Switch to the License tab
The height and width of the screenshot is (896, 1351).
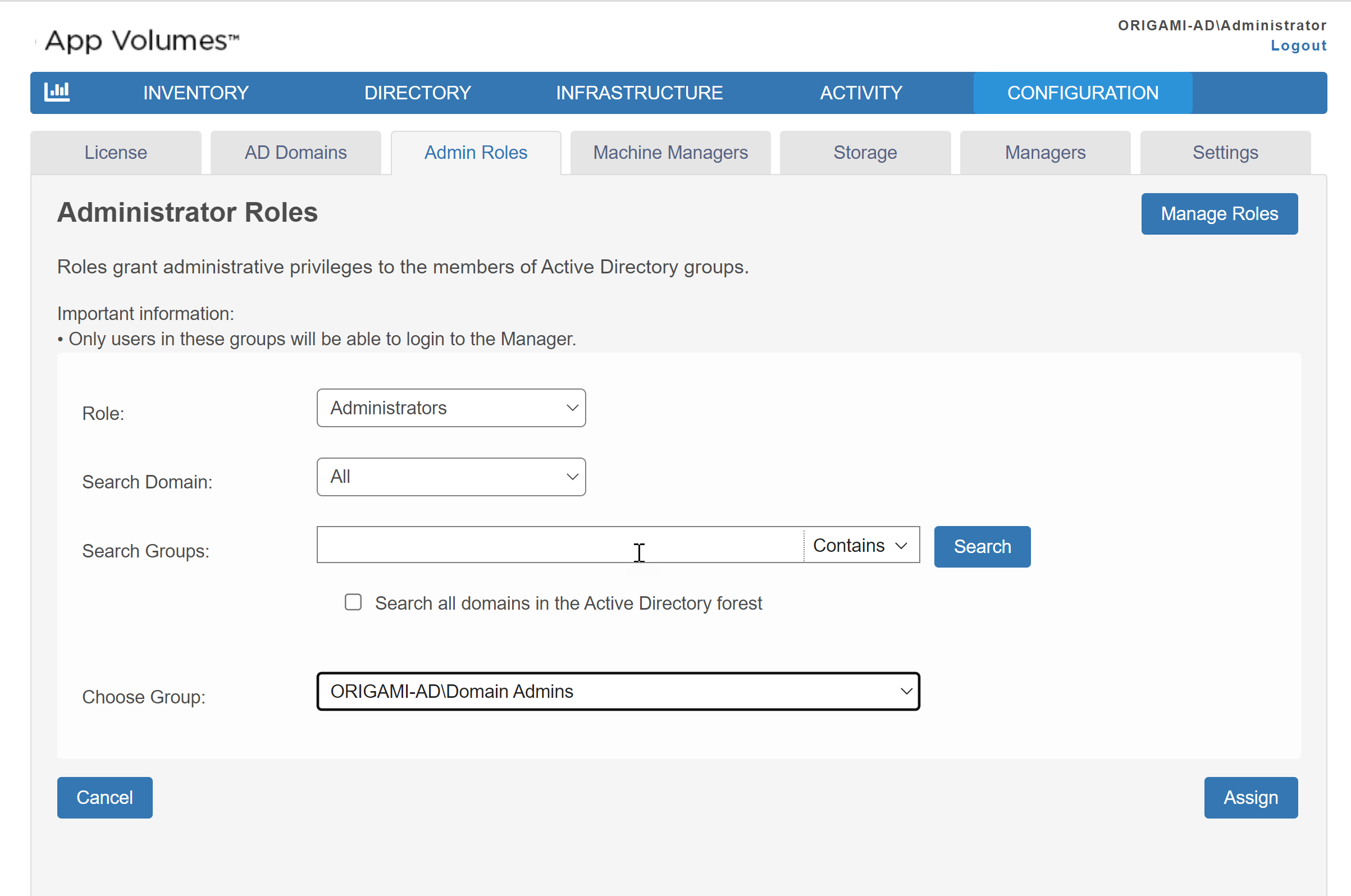coord(116,153)
